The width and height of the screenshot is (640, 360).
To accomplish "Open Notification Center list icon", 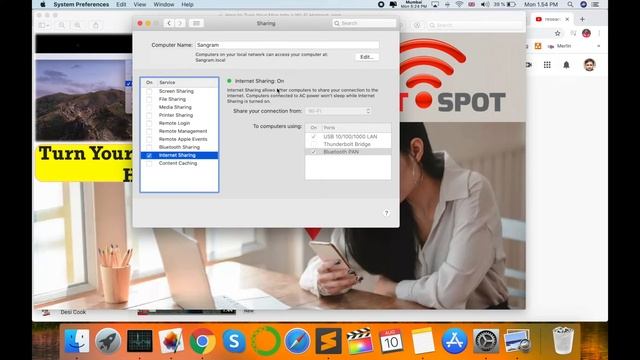I will pyautogui.click(x=596, y=4).
